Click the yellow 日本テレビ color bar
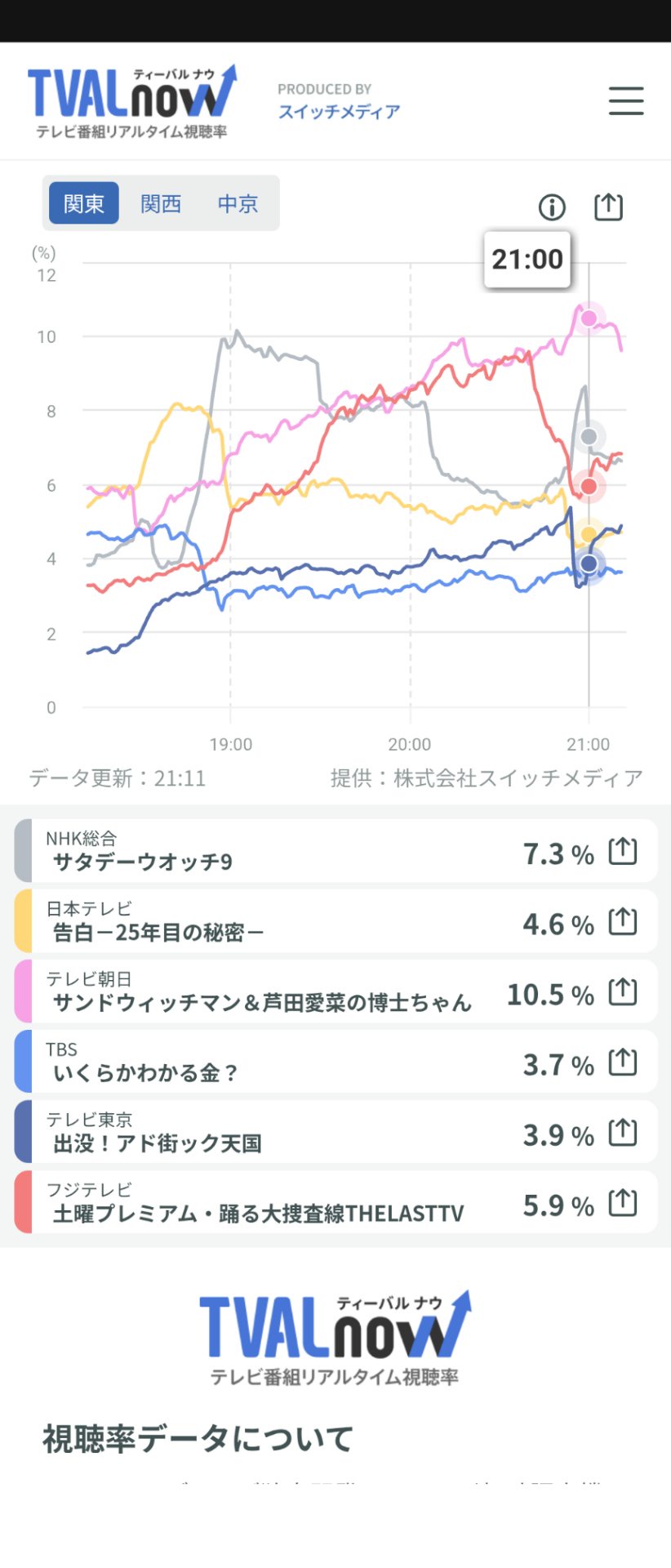Image resolution: width=671 pixels, height=1568 pixels. [x=24, y=921]
